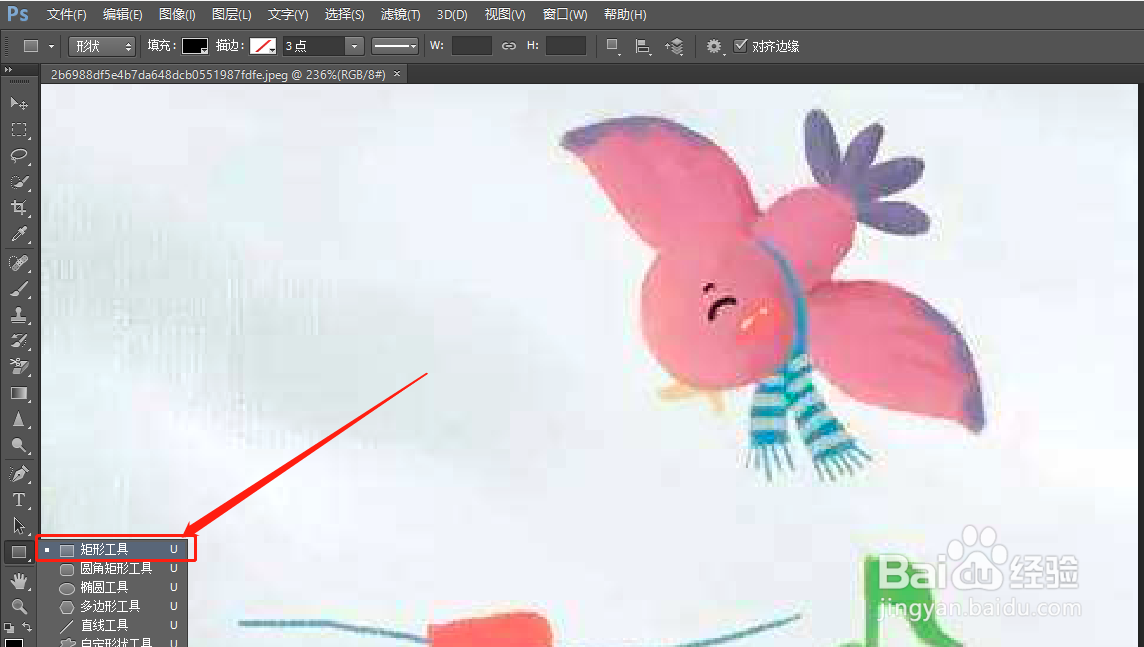Screen dimensions: 1144x647
Task: Select the Sharpen/Blur tool
Action: 19,419
